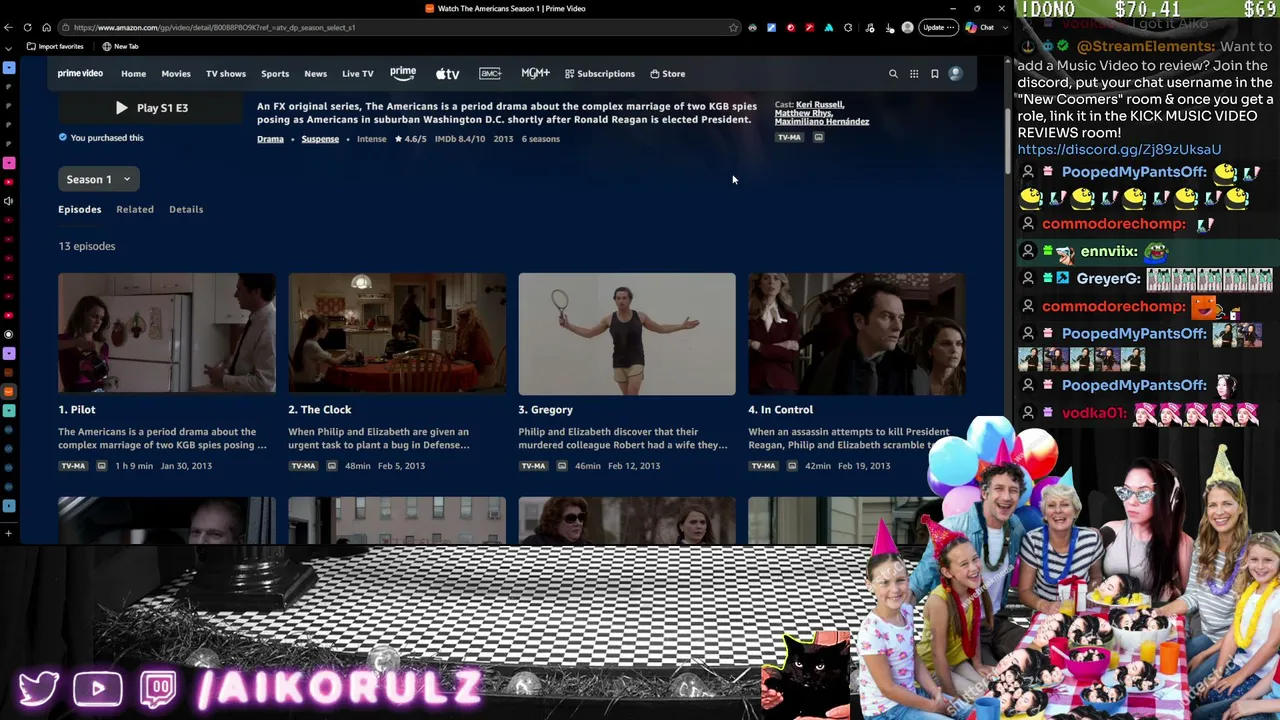Screen dimensions: 1280x720
Task: Open the Pilot episode thumbnail
Action: coord(167,334)
